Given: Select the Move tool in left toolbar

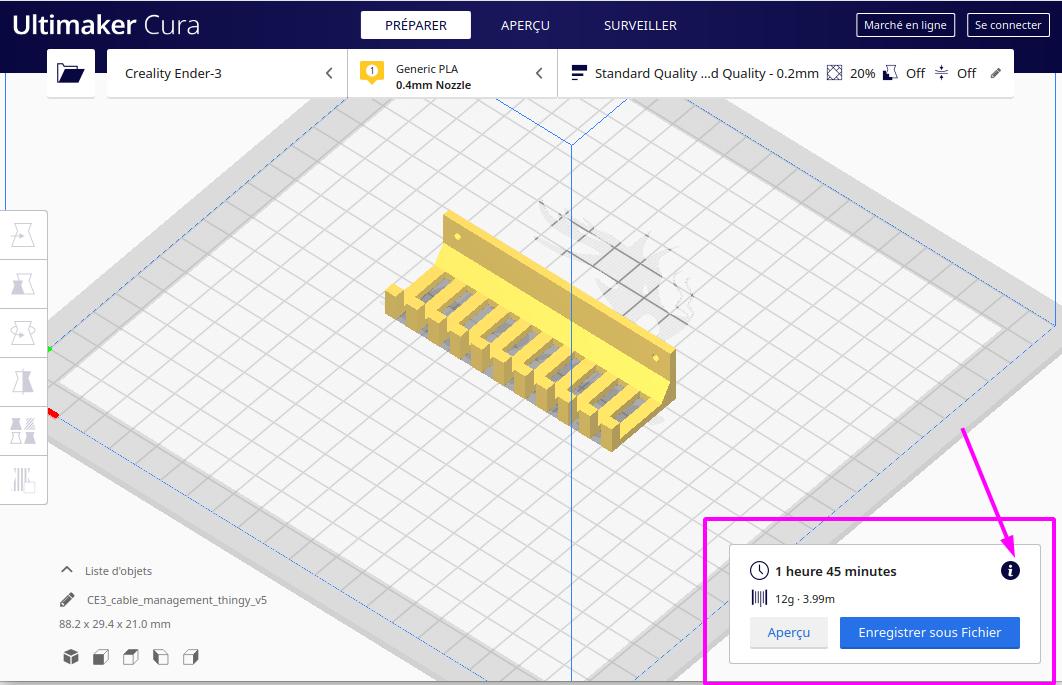Looking at the screenshot, I should [x=23, y=235].
